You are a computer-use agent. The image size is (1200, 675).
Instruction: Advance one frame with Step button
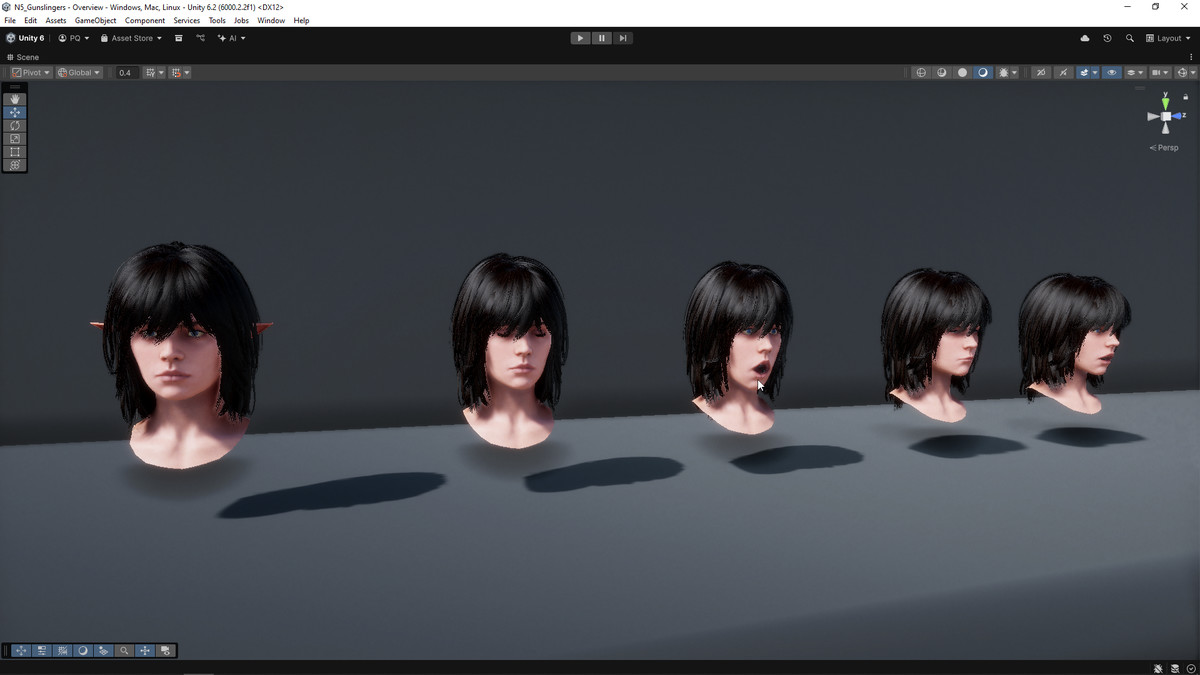click(x=622, y=38)
